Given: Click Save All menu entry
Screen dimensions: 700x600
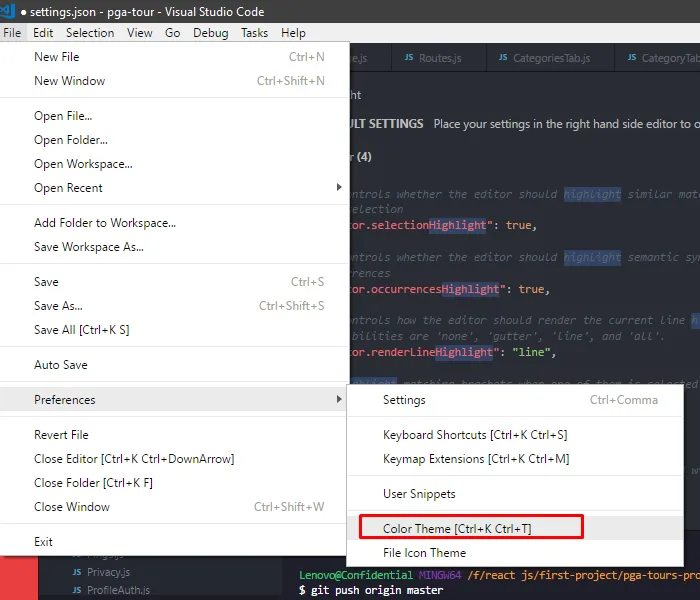Looking at the screenshot, I should coord(175,330).
